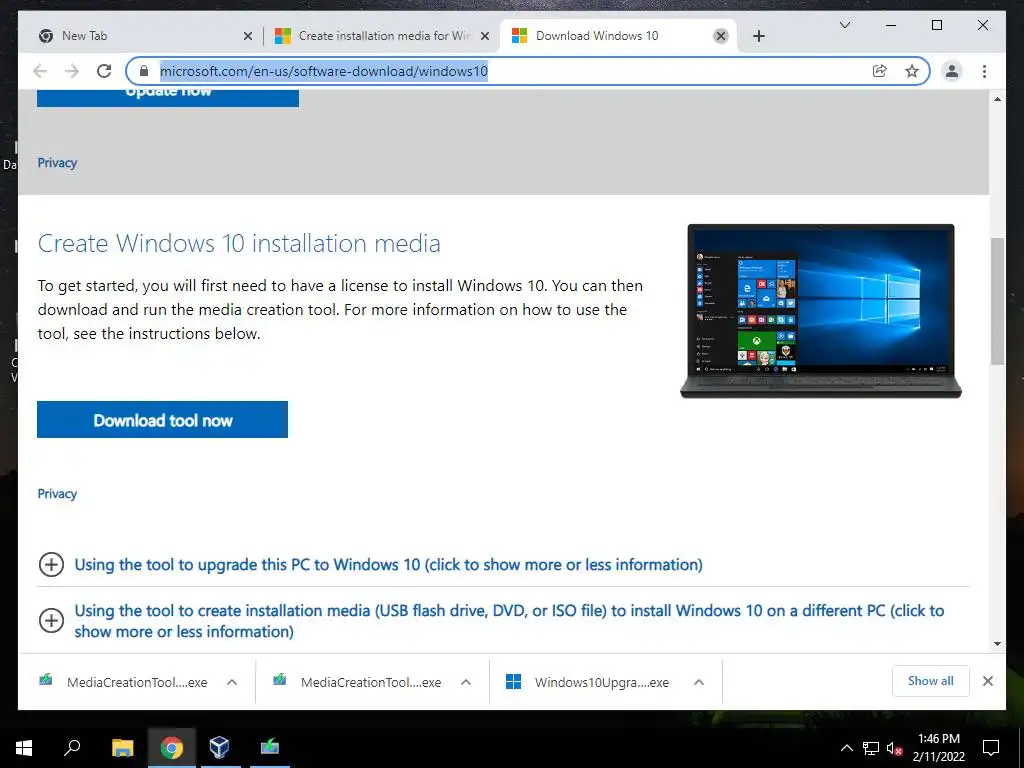Close the New Tab tab

pyautogui.click(x=248, y=36)
